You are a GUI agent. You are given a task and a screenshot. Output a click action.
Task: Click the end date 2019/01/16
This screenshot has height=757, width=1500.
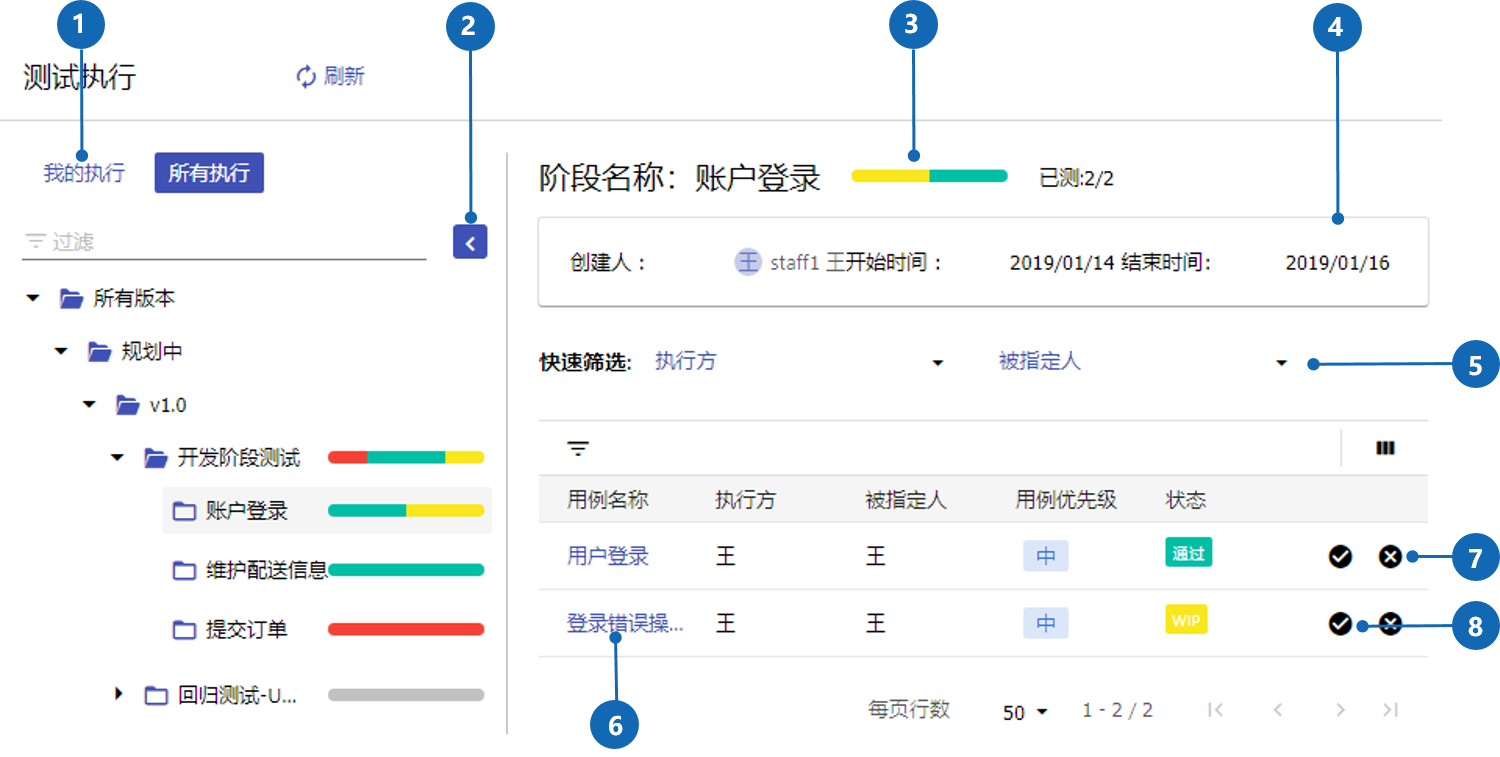coord(1337,263)
